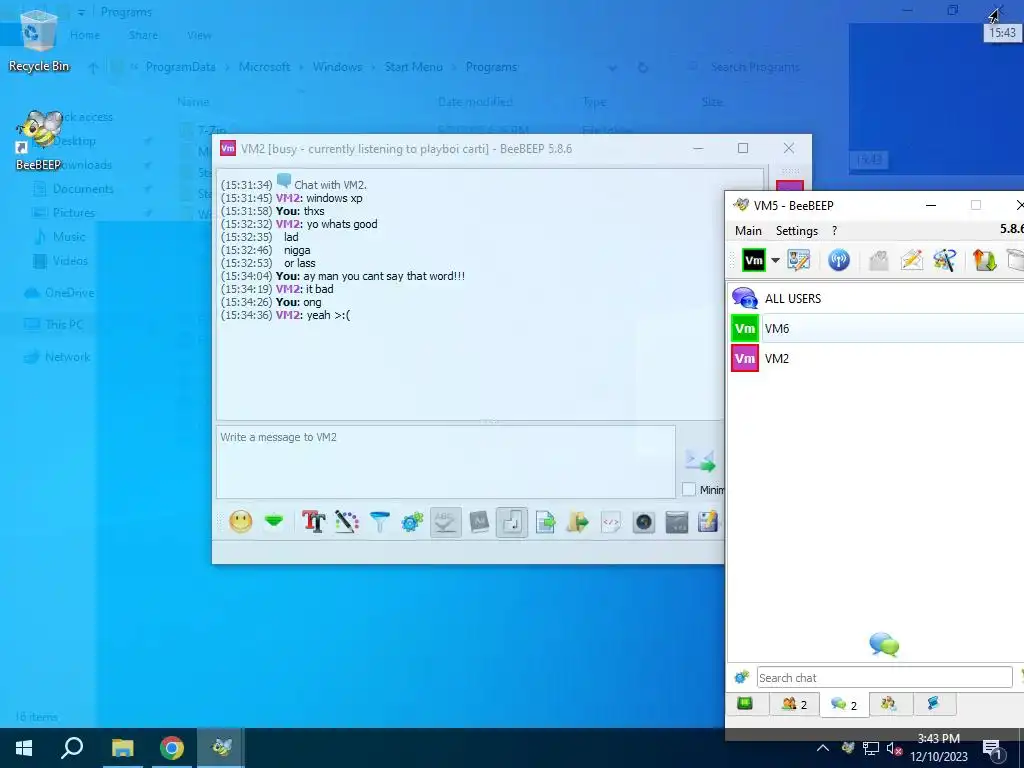Open chat list options gear beside search
This screenshot has width=1024, height=768.
coord(741,678)
